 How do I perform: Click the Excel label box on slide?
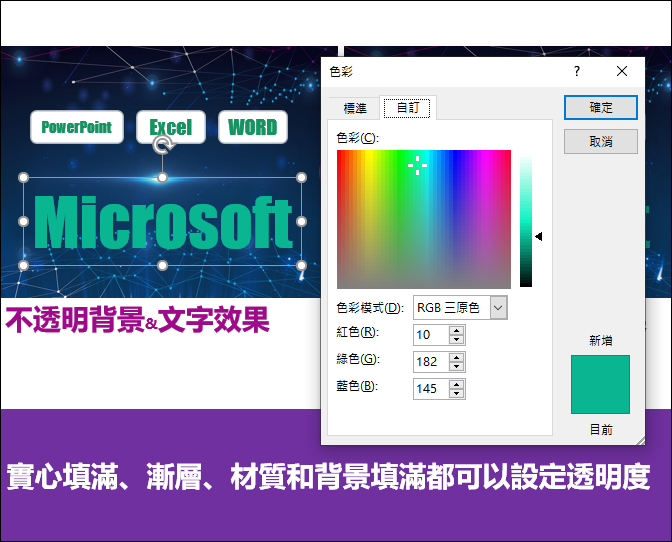171,127
